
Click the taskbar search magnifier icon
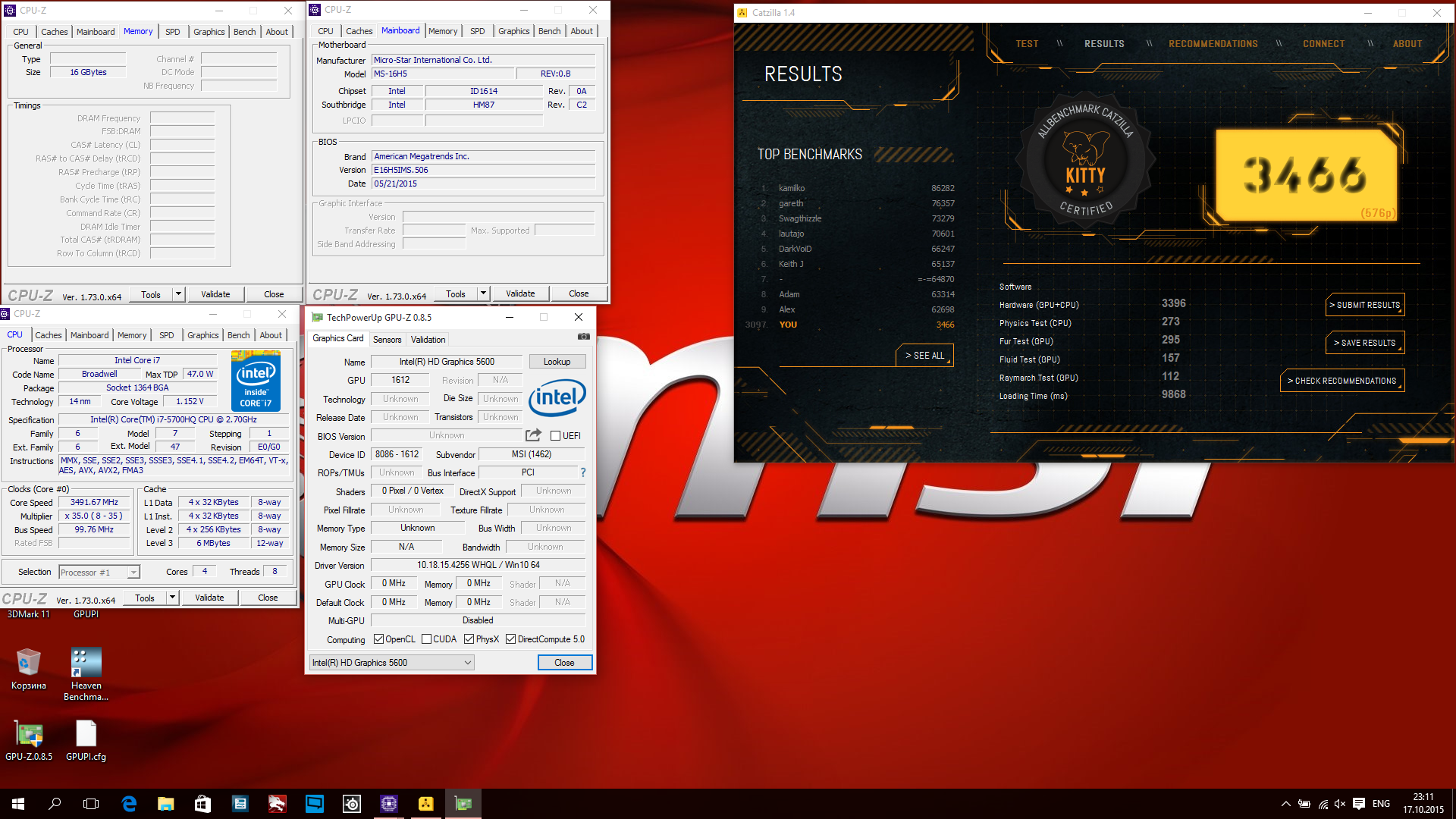pyautogui.click(x=55, y=804)
